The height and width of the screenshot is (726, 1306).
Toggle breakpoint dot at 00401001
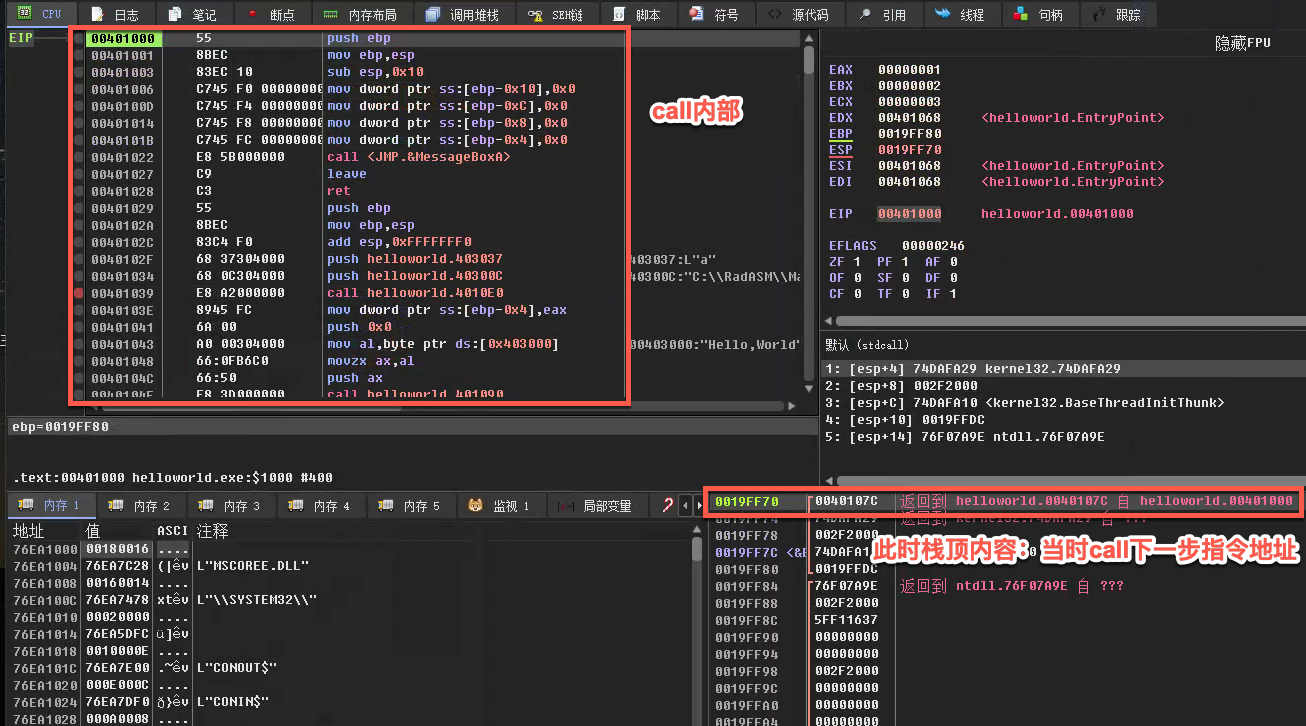point(79,55)
